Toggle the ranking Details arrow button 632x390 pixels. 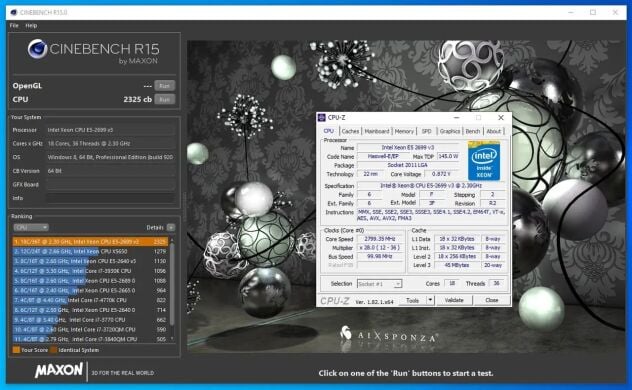171,227
